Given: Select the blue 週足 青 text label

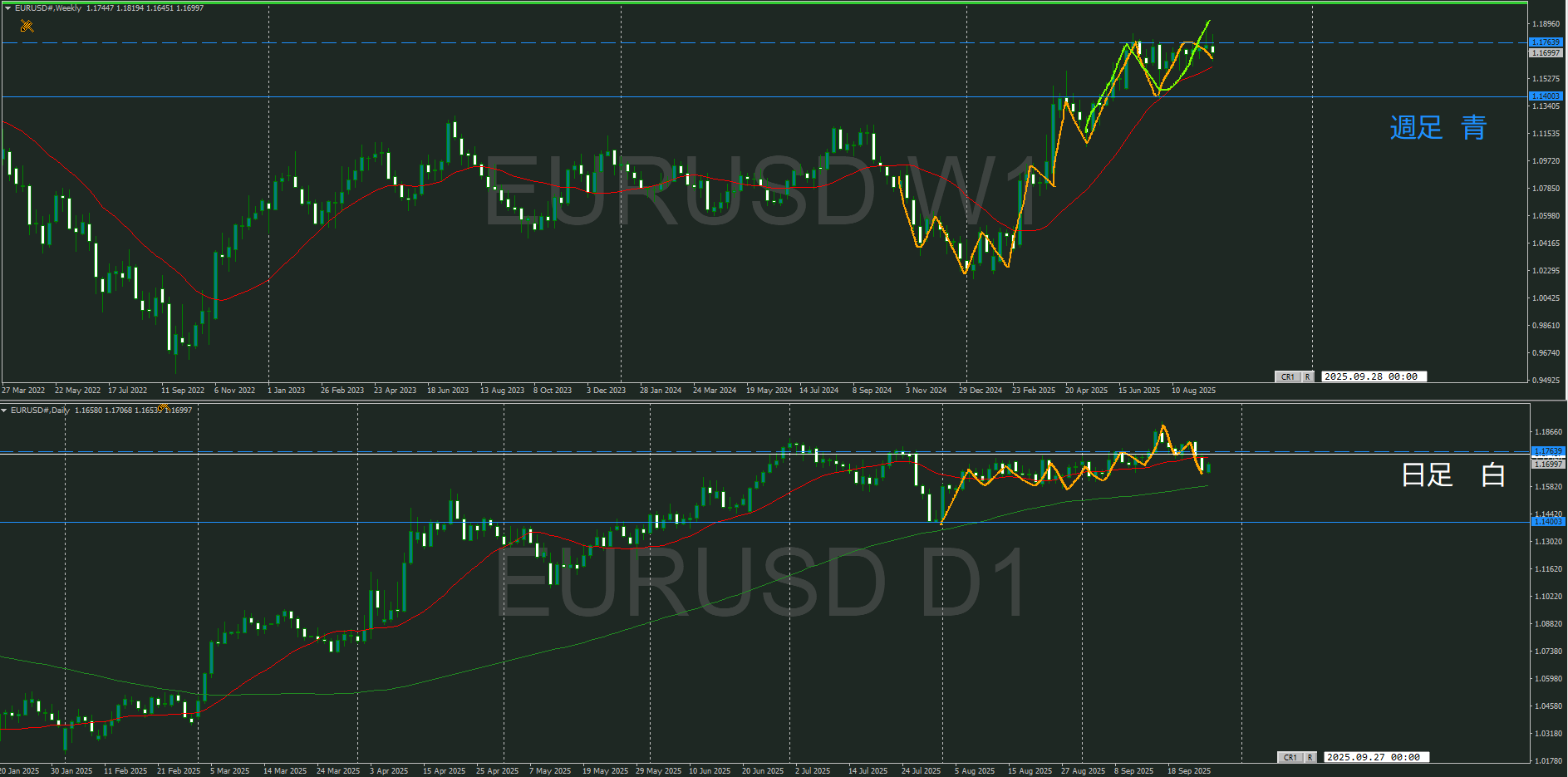Looking at the screenshot, I should point(1438,127).
